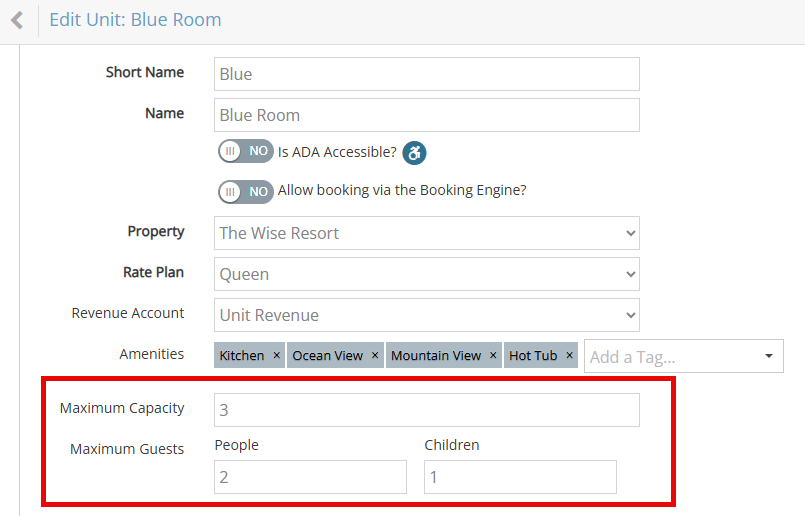
Task: Click the ADA accessibility wheelchair icon
Action: coord(414,153)
